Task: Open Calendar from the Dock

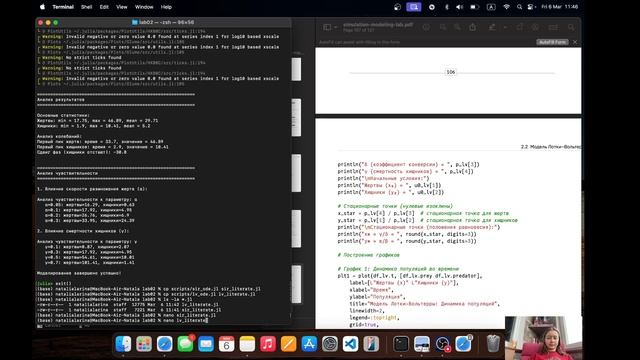Action: pos(227,344)
